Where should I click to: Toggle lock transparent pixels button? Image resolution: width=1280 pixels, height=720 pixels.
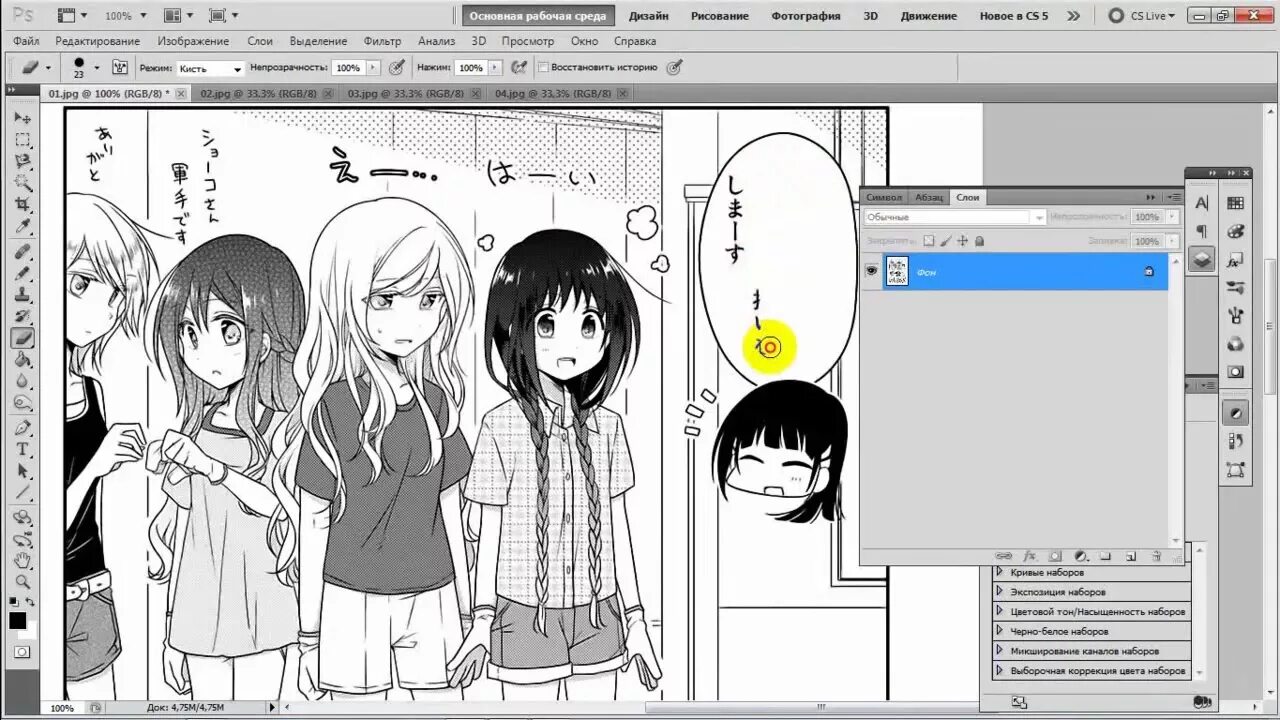tap(929, 241)
